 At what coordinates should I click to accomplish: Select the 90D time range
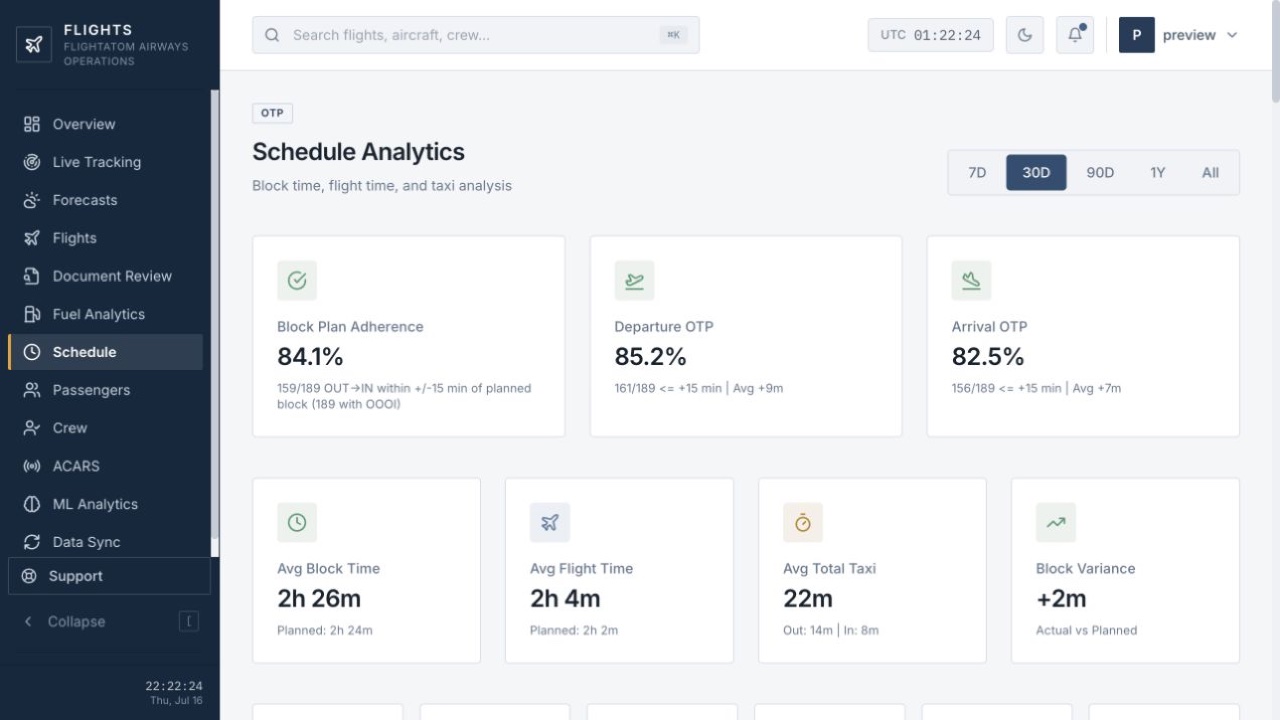[1100, 172]
